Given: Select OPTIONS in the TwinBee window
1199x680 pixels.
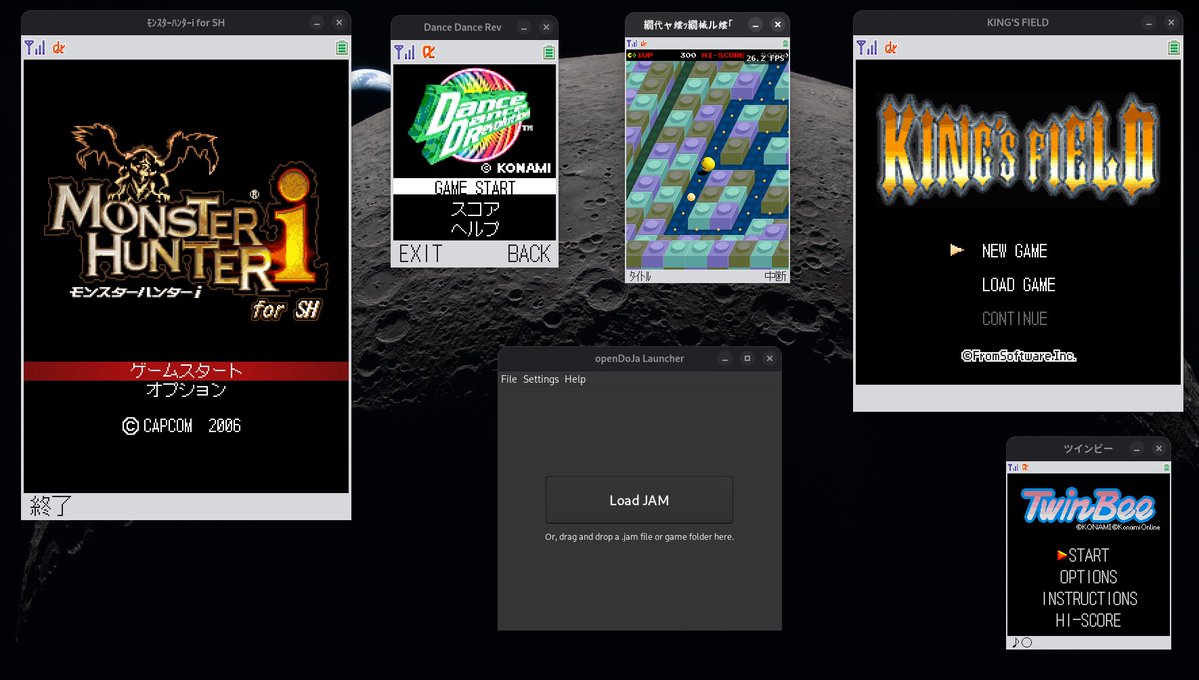Looking at the screenshot, I should point(1088,577).
